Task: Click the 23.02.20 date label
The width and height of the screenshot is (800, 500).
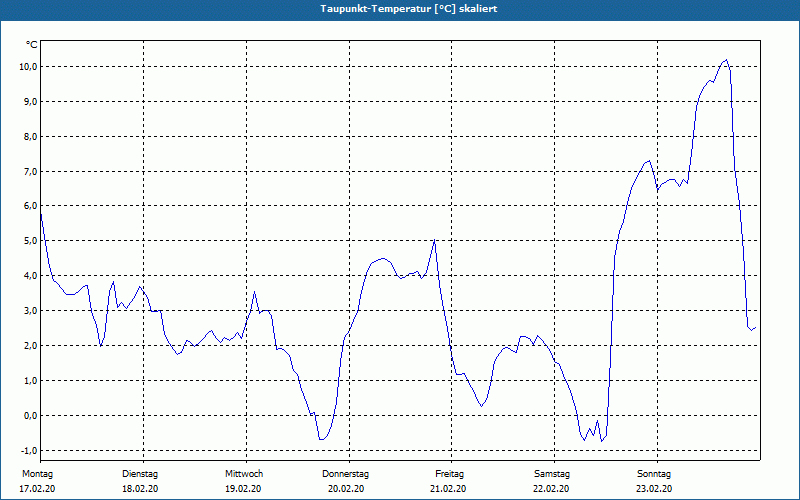Action: (x=654, y=489)
